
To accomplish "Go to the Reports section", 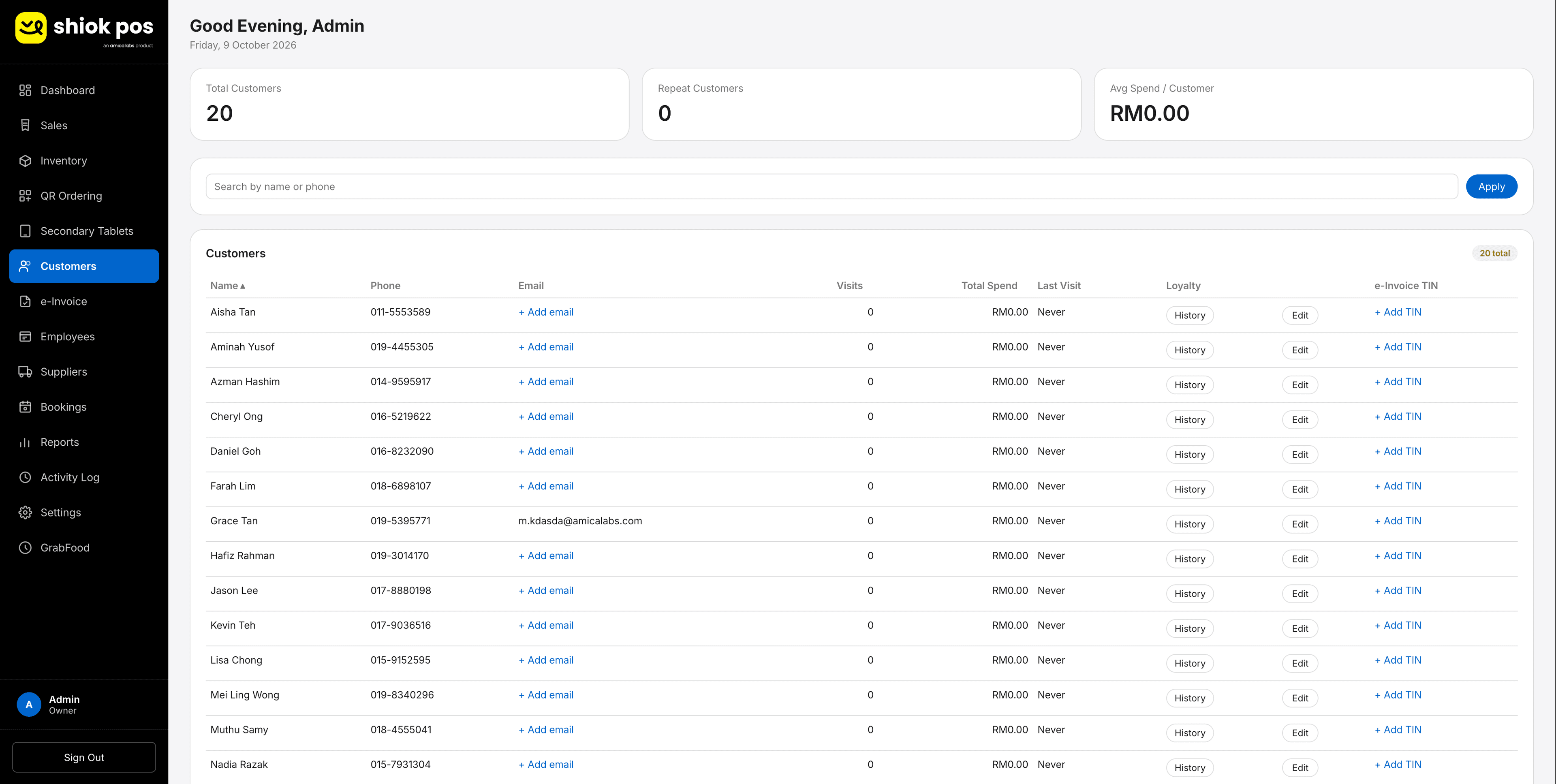I will (84, 442).
